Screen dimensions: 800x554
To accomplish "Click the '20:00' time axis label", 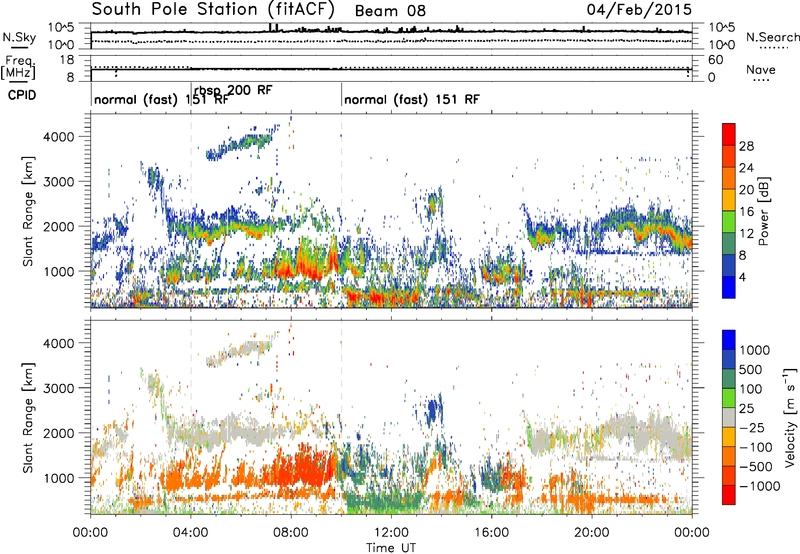I will point(591,533).
